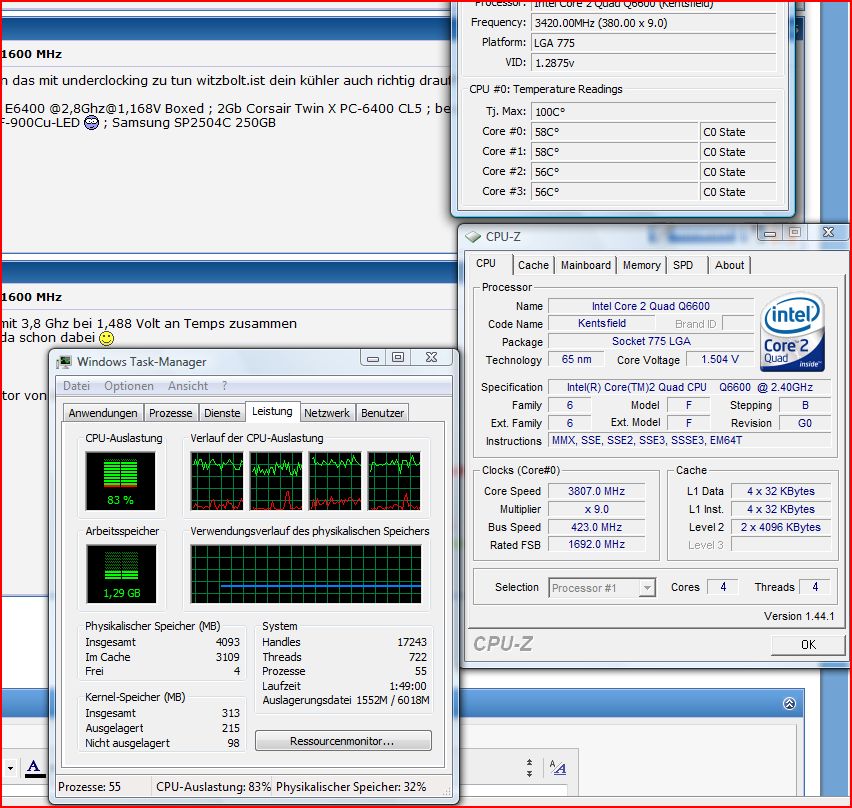Screen dimensions: 852x808
Task: Open the Cache tab in CPU-Z
Action: (x=533, y=265)
